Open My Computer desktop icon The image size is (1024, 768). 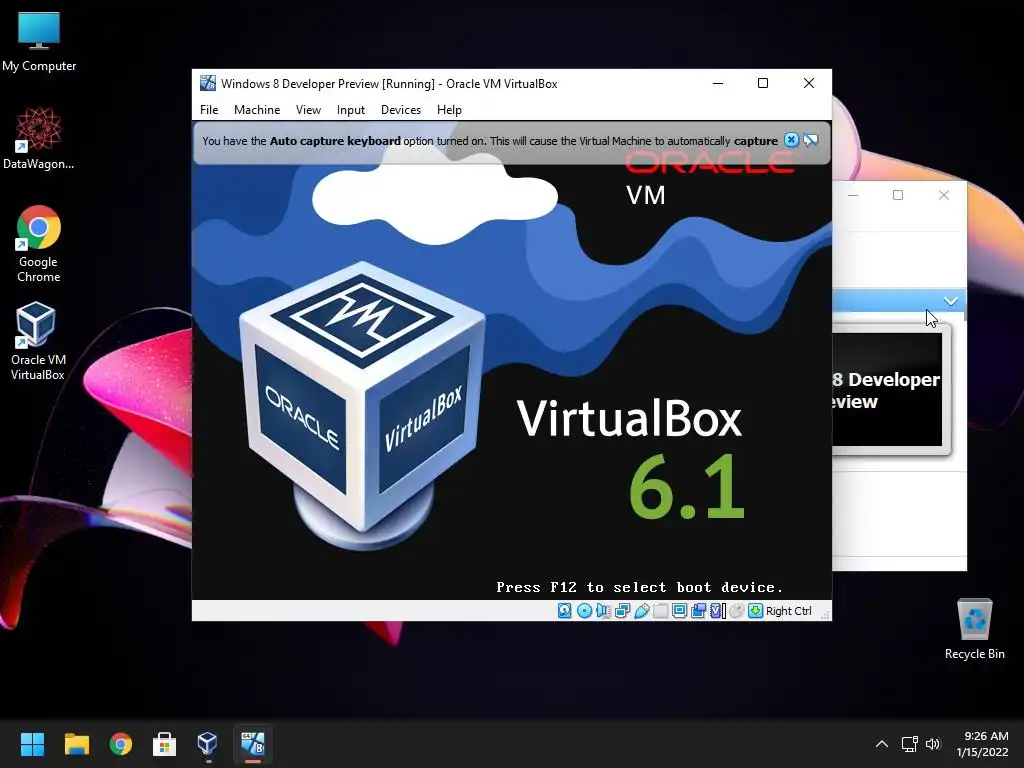[39, 42]
